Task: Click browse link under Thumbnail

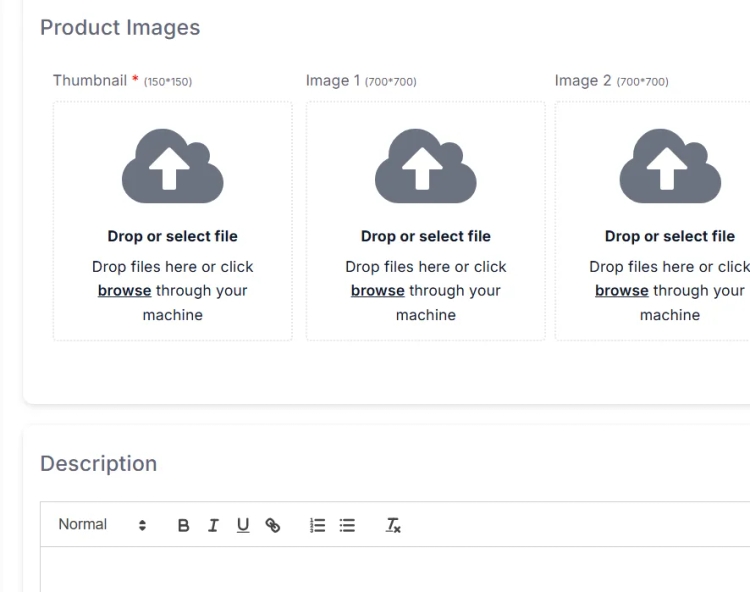Action: pyautogui.click(x=124, y=291)
